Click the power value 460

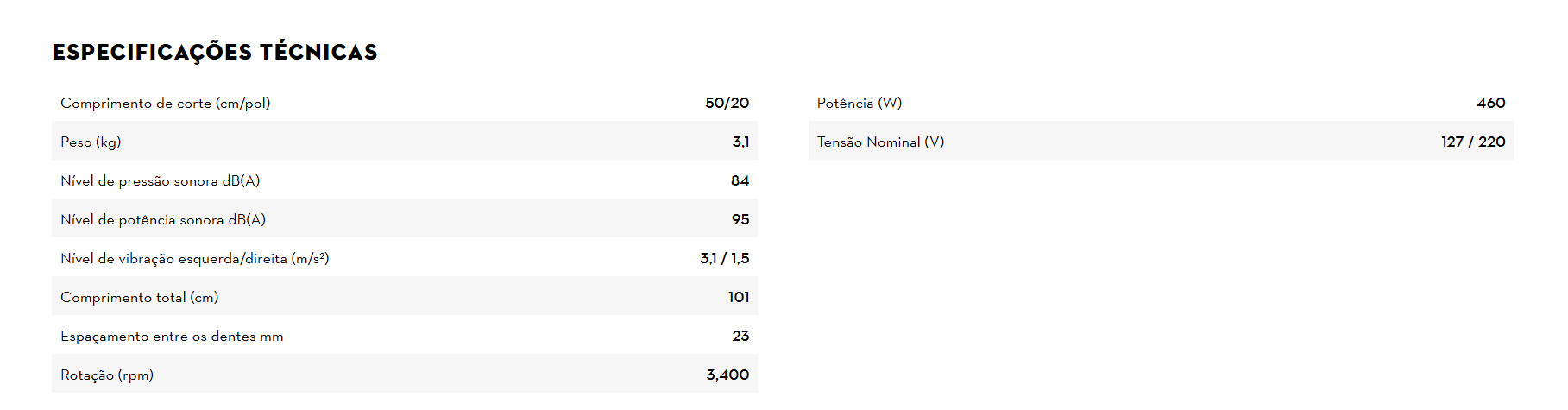click(x=1490, y=104)
